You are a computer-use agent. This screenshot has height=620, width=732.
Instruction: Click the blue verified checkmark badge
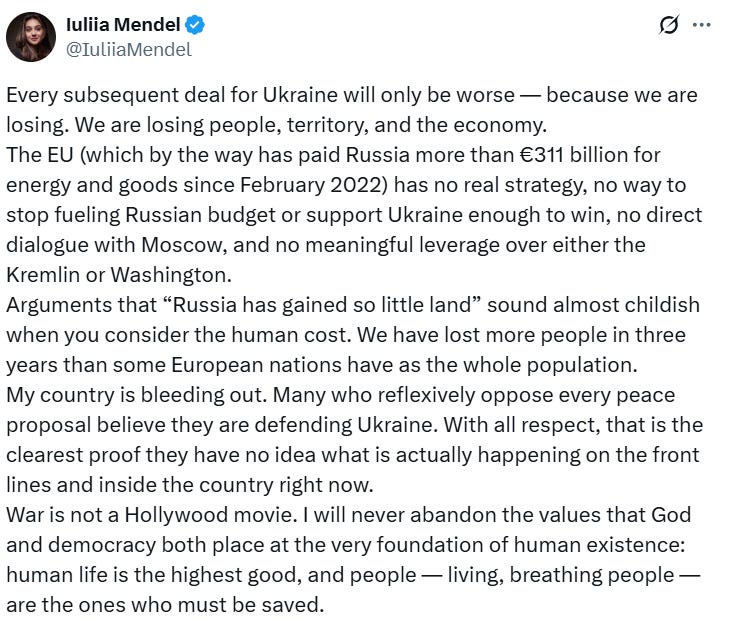[x=195, y=25]
